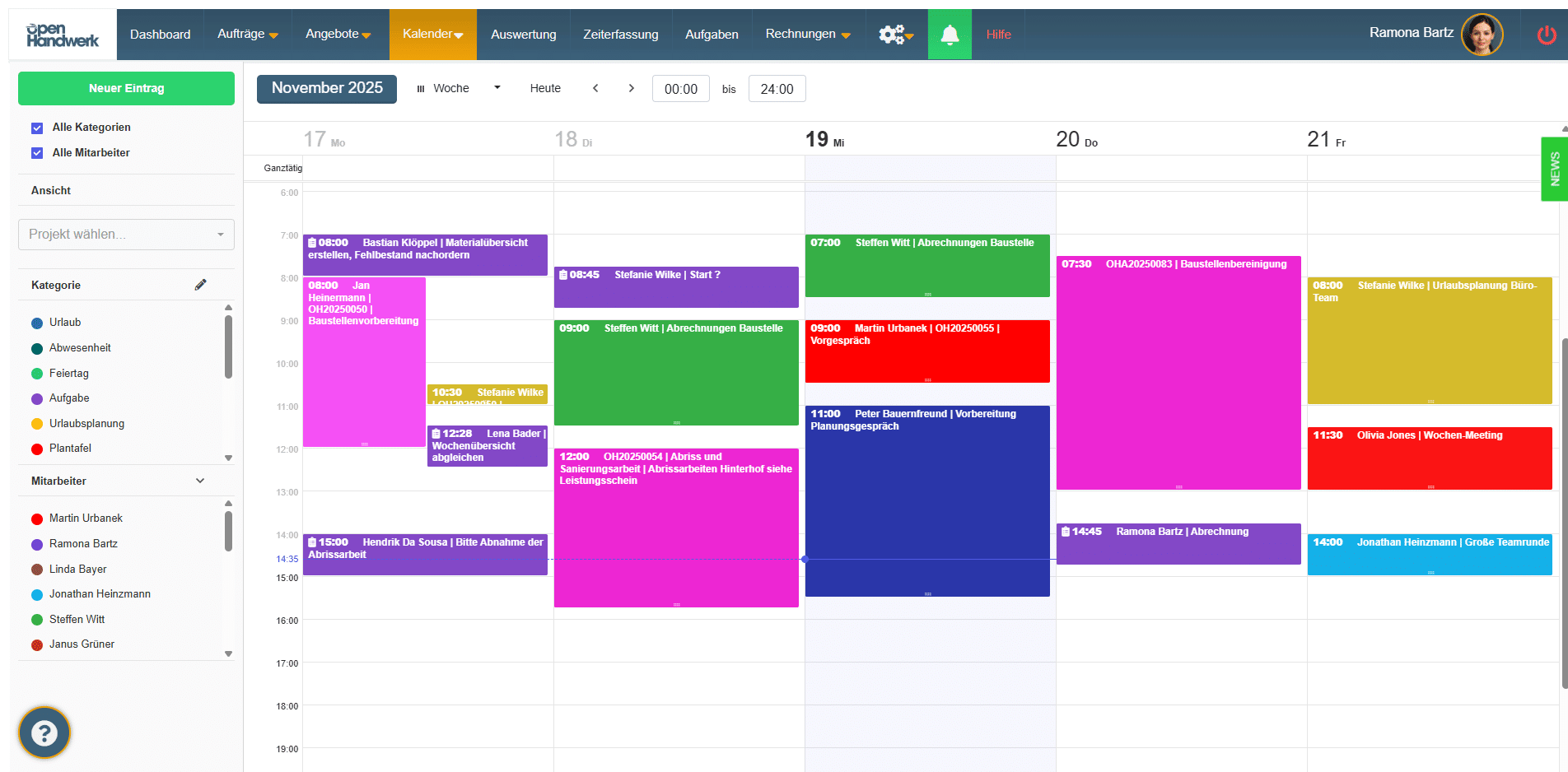The height and width of the screenshot is (772, 1568).
Task: Click the Heute button
Action: click(x=545, y=88)
